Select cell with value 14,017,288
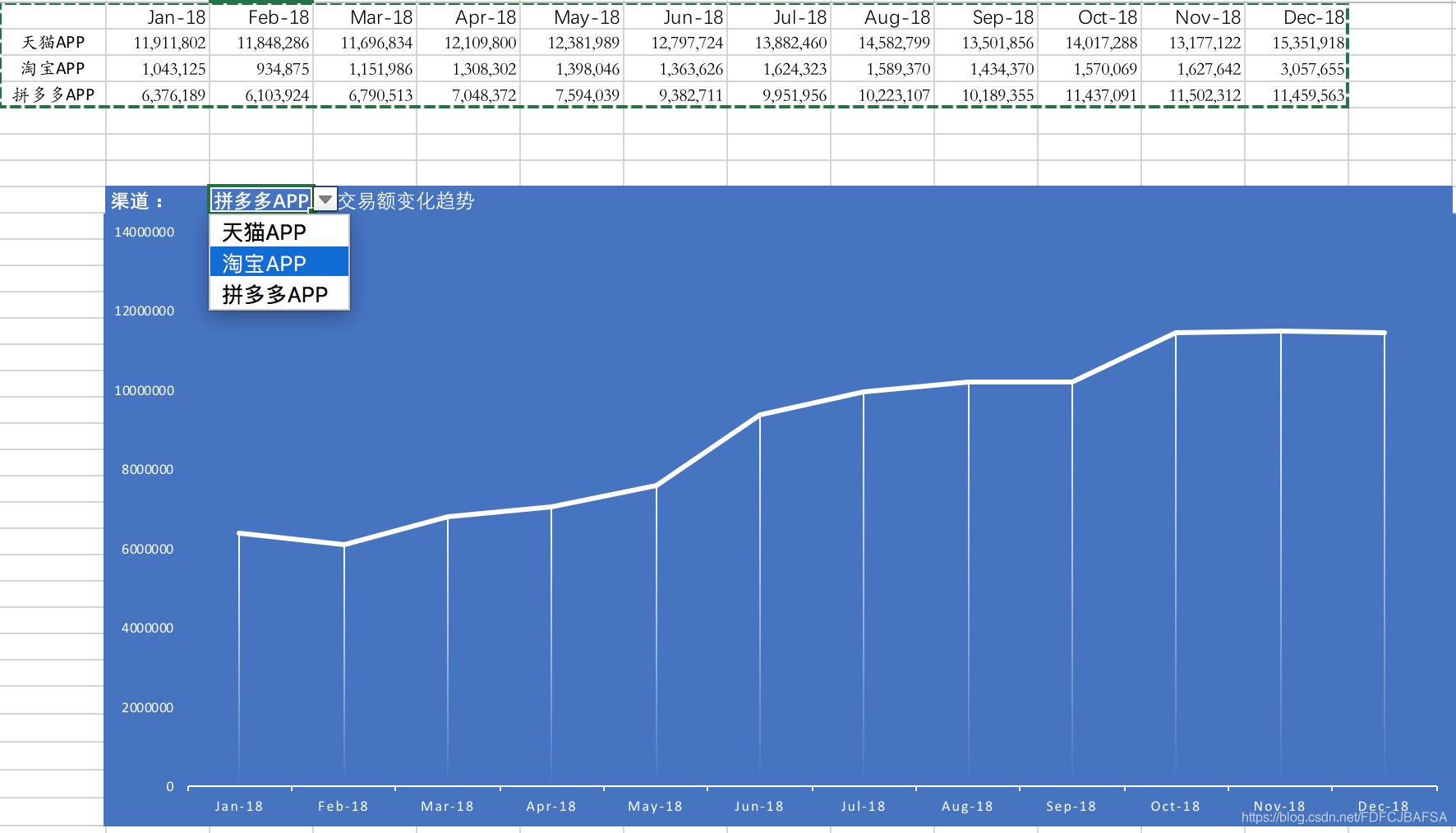 tap(1090, 42)
